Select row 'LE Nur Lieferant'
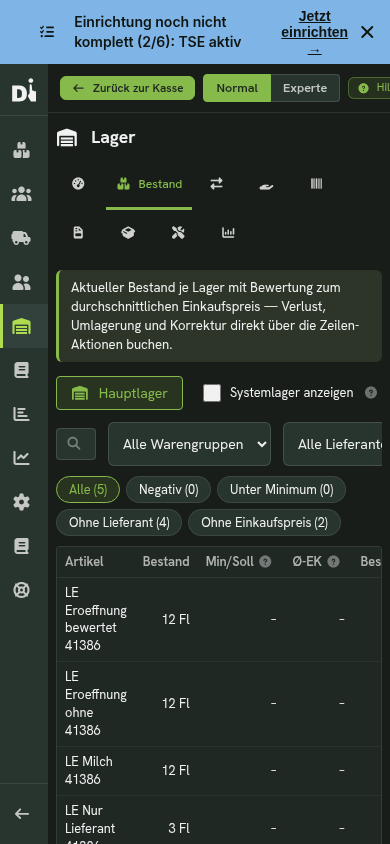The width and height of the screenshot is (390, 844). (219, 820)
